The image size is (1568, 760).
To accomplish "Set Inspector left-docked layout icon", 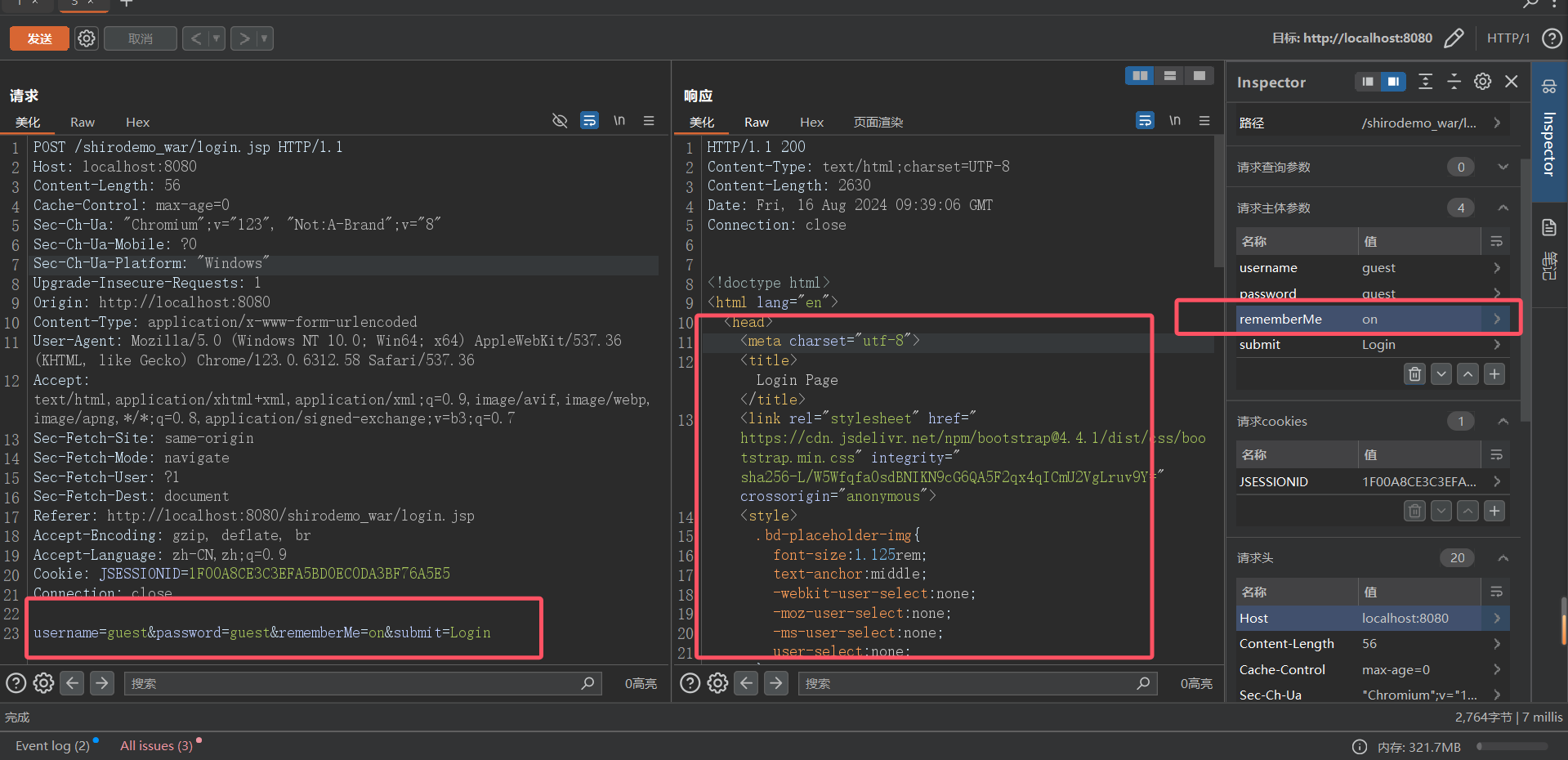I will tap(1368, 82).
